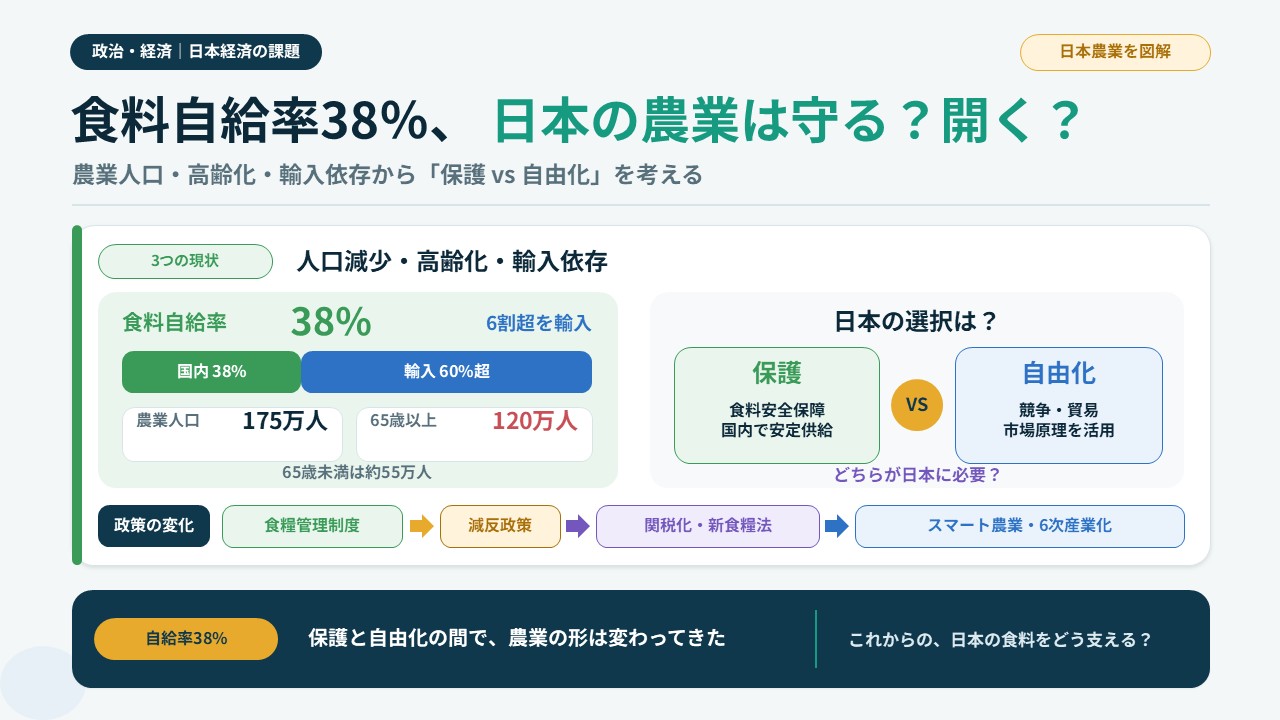
Task: Click the green 国内38% bar segment
Action: coord(211,372)
